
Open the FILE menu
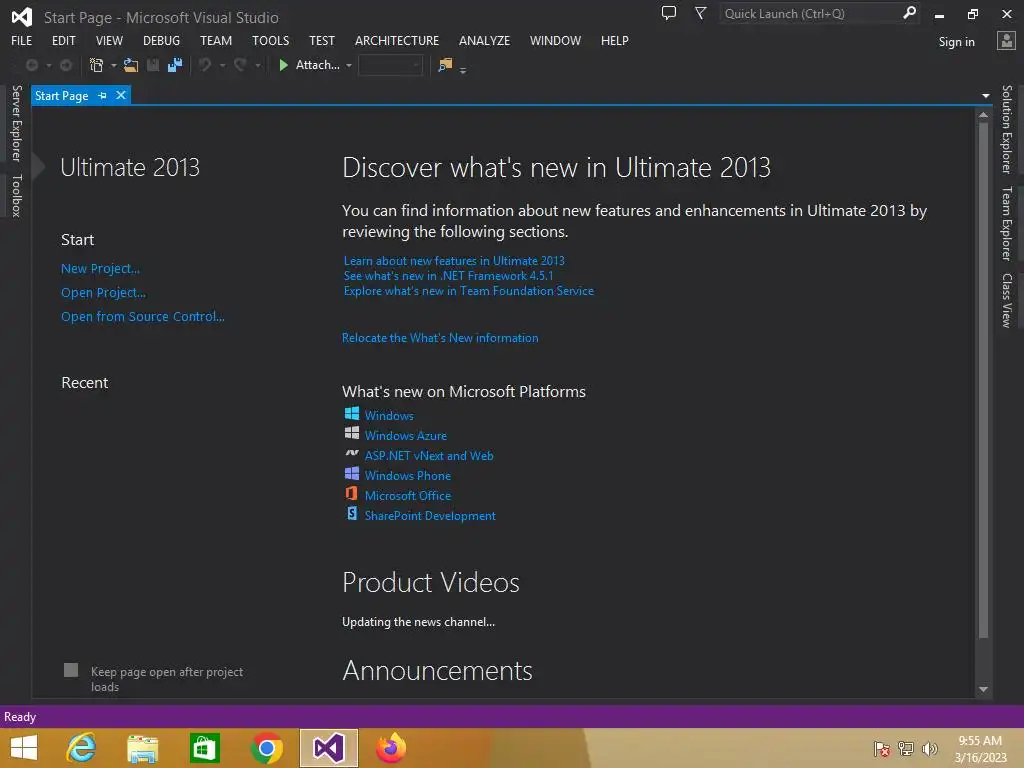coord(22,40)
